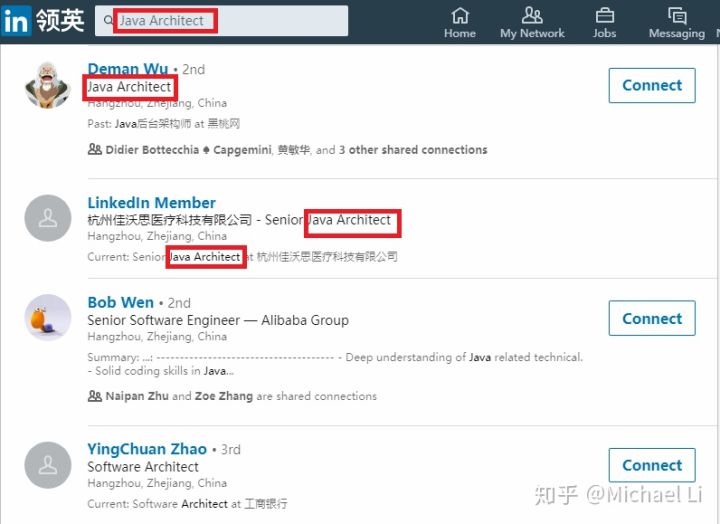Connect with Deman Wu

click(652, 85)
